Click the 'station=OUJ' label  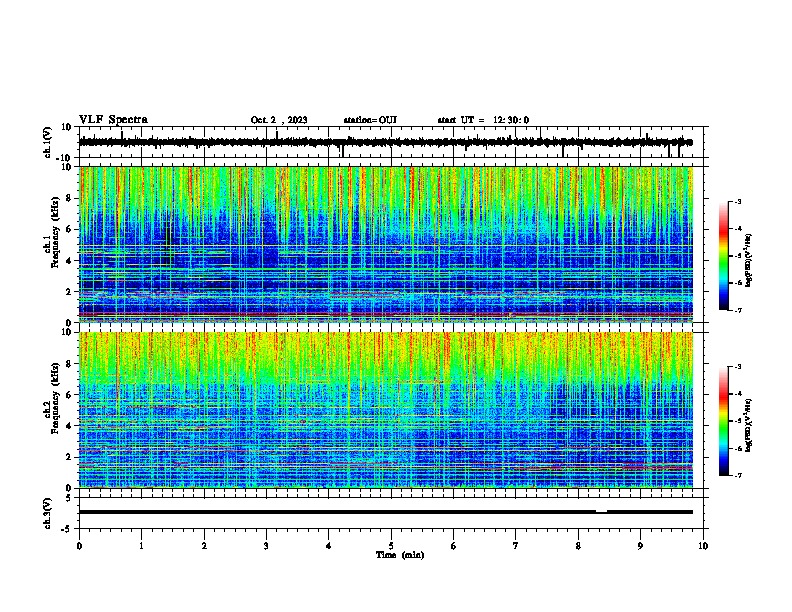click(370, 120)
